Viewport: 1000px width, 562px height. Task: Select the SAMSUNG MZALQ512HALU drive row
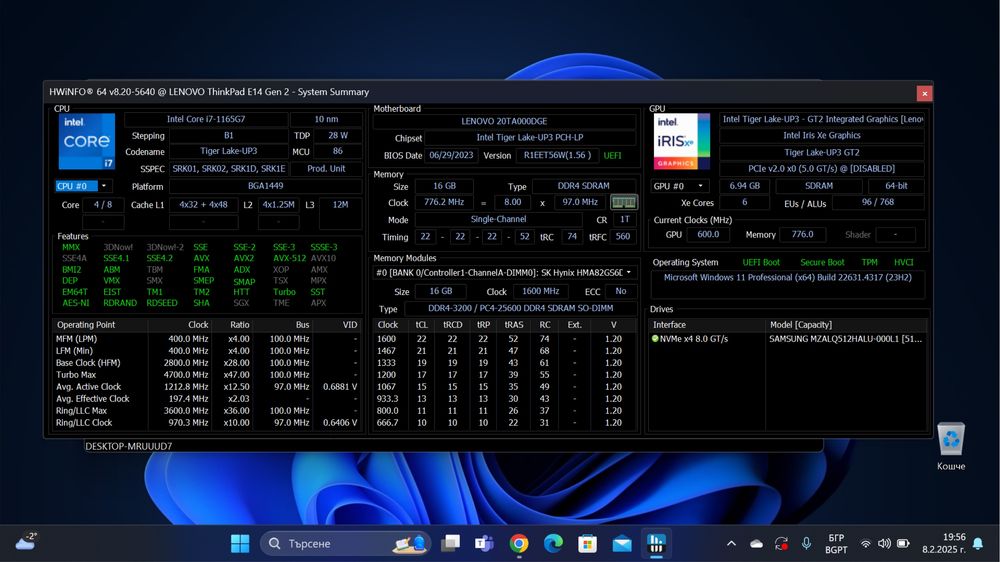point(788,339)
